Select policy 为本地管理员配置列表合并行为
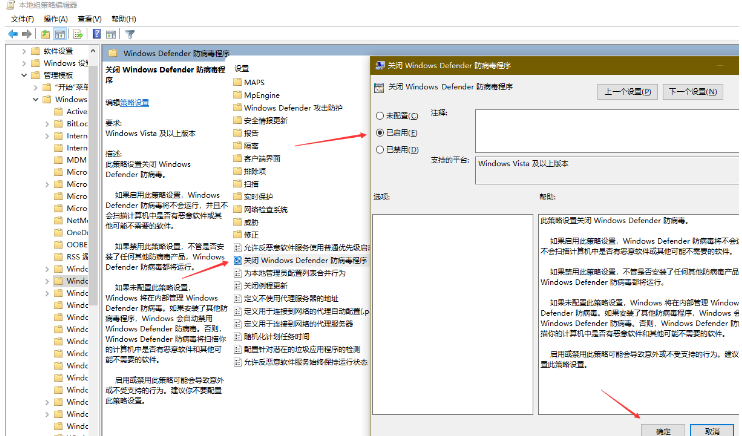Image resolution: width=742 pixels, height=436 pixels. tap(290, 273)
